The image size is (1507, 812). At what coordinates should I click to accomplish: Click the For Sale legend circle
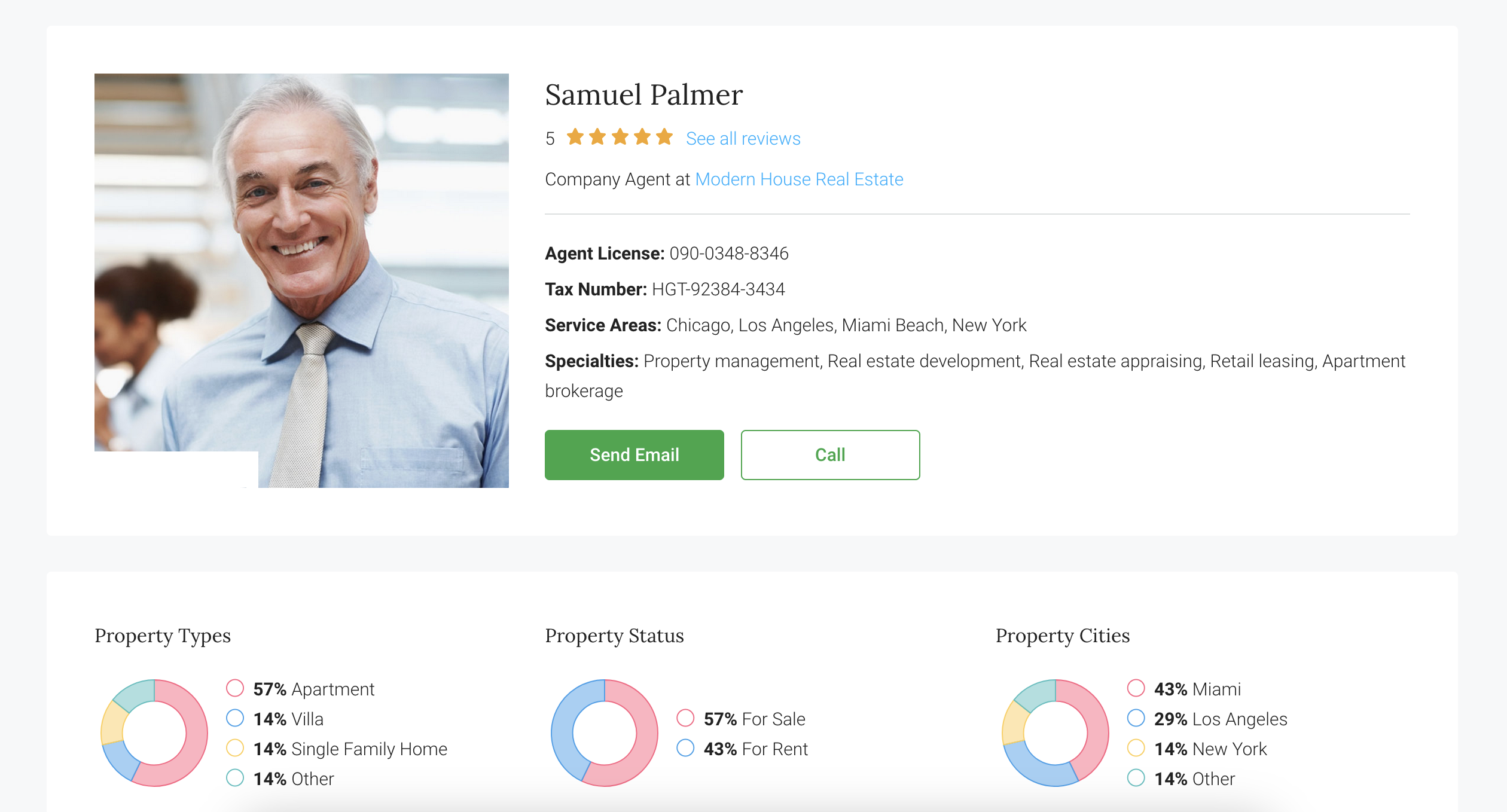685,718
